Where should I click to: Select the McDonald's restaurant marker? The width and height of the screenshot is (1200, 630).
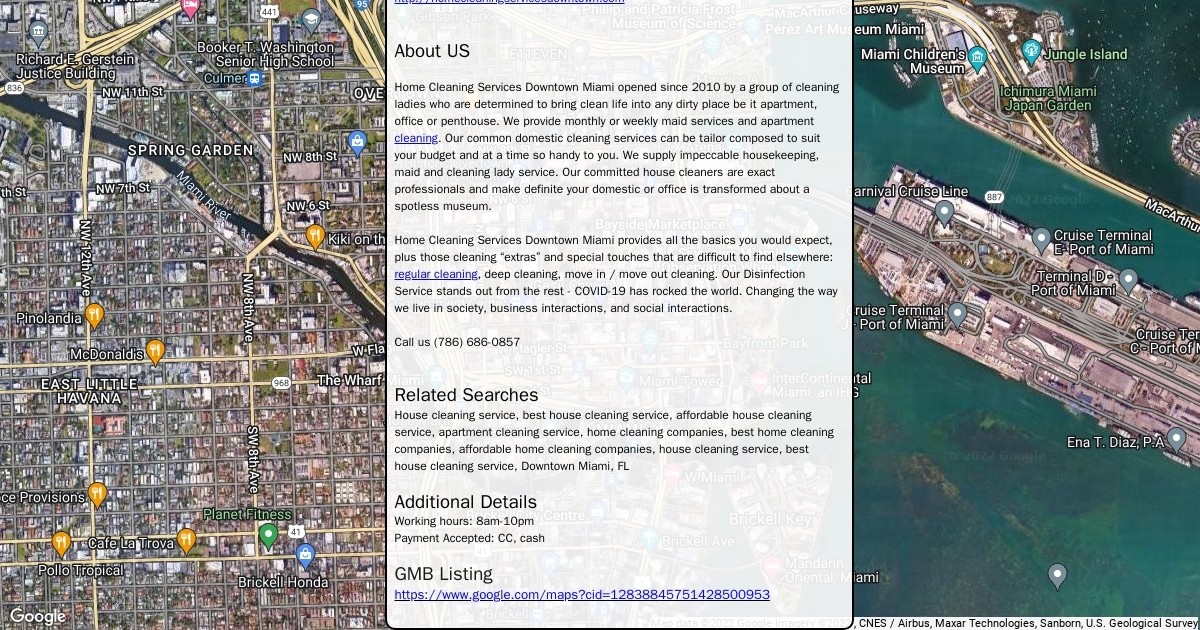pyautogui.click(x=155, y=351)
